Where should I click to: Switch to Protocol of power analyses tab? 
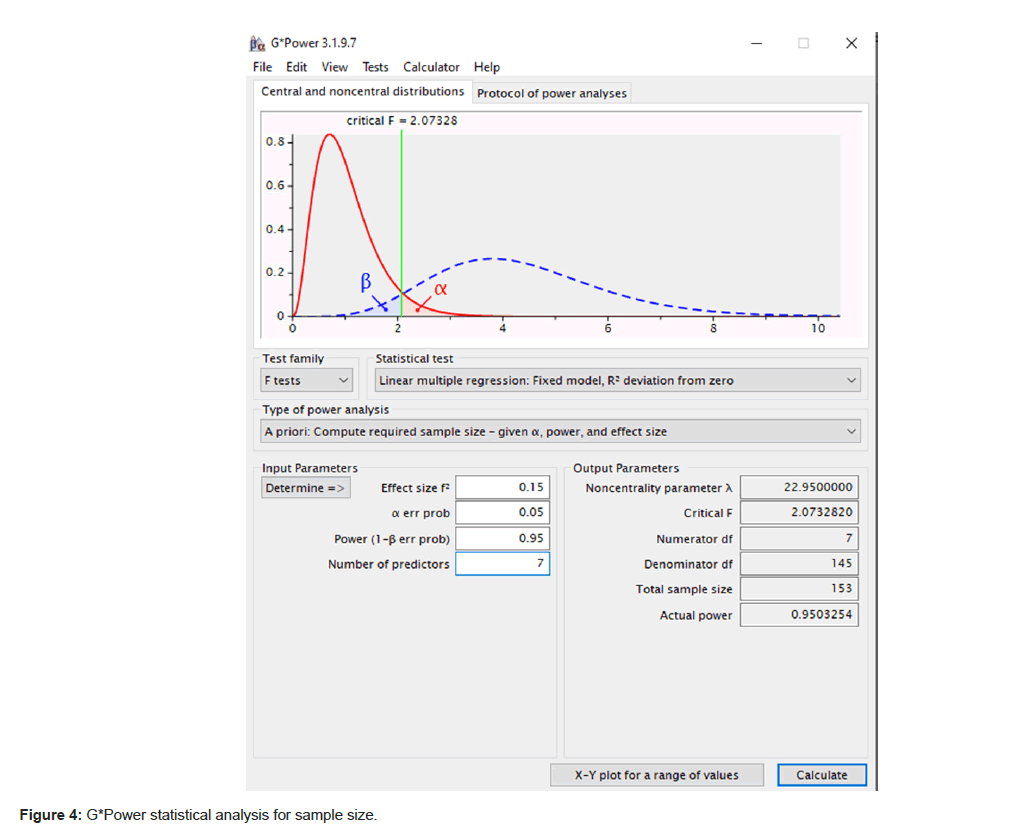pyautogui.click(x=552, y=93)
